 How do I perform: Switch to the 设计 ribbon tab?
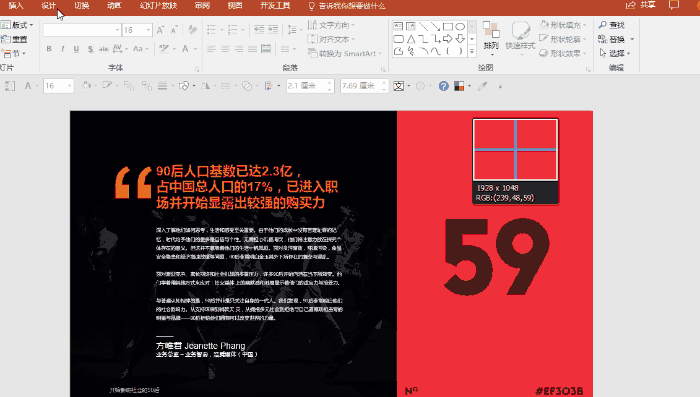click(48, 5)
